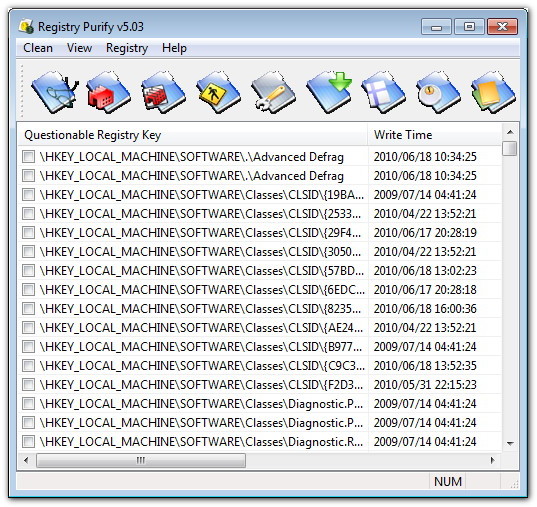This screenshot has width=537, height=507.
Task: Open the wrench and screwdriver tools icon
Action: pos(273,92)
